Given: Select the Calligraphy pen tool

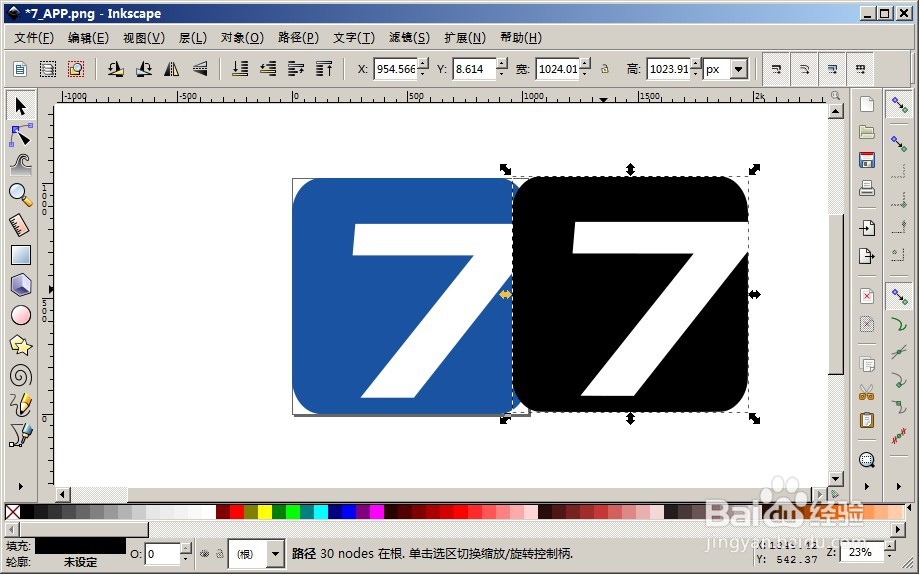Looking at the screenshot, I should point(21,435).
